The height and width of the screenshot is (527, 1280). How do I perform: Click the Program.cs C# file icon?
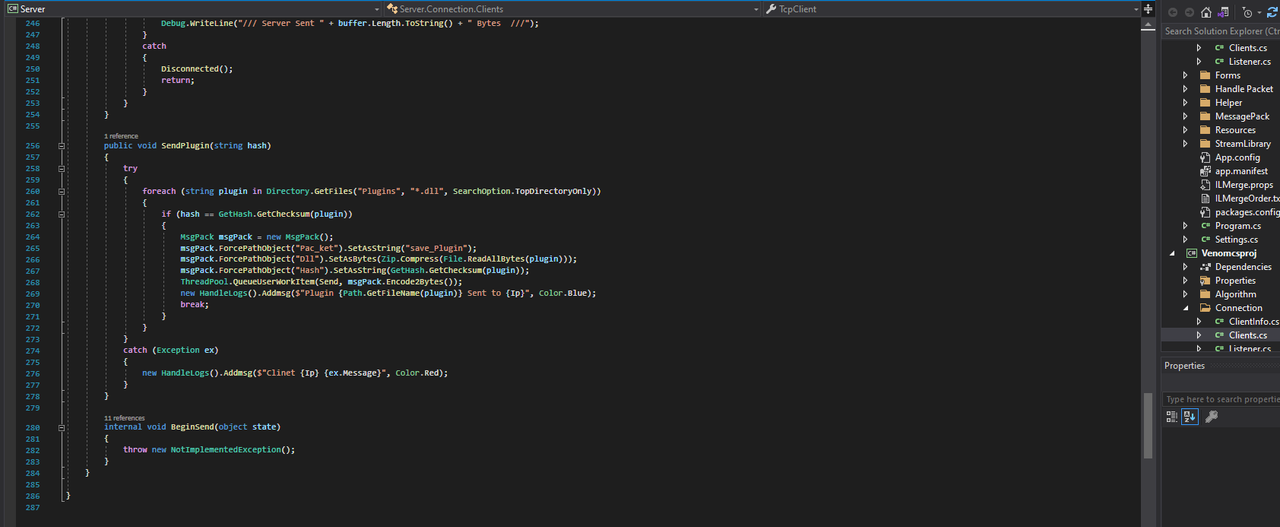click(1204, 226)
